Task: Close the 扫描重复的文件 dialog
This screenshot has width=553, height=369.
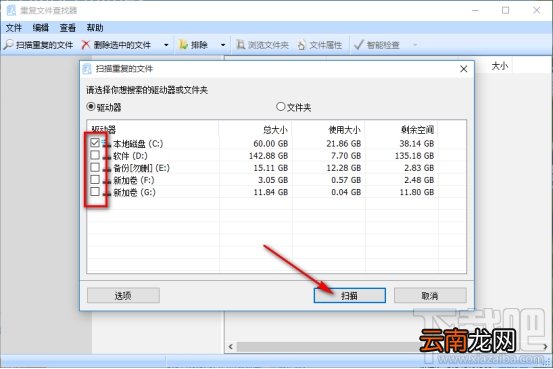Action: (x=464, y=69)
